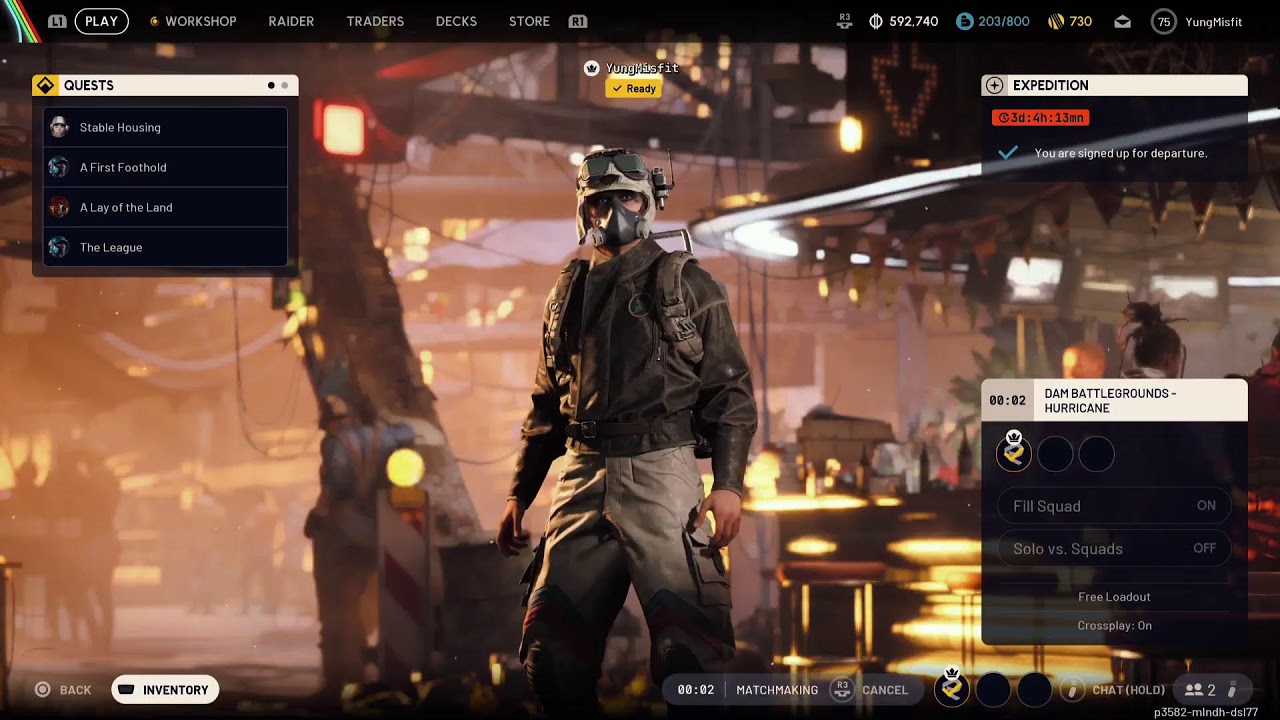Click the party leader emblem in map panel

[x=1013, y=453]
